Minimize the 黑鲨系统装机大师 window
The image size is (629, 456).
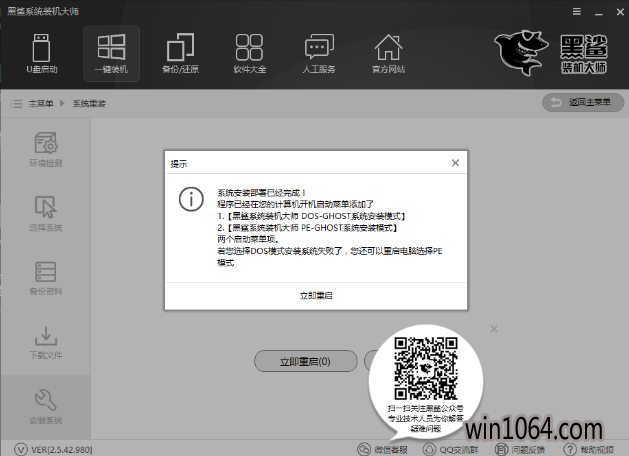tap(599, 12)
